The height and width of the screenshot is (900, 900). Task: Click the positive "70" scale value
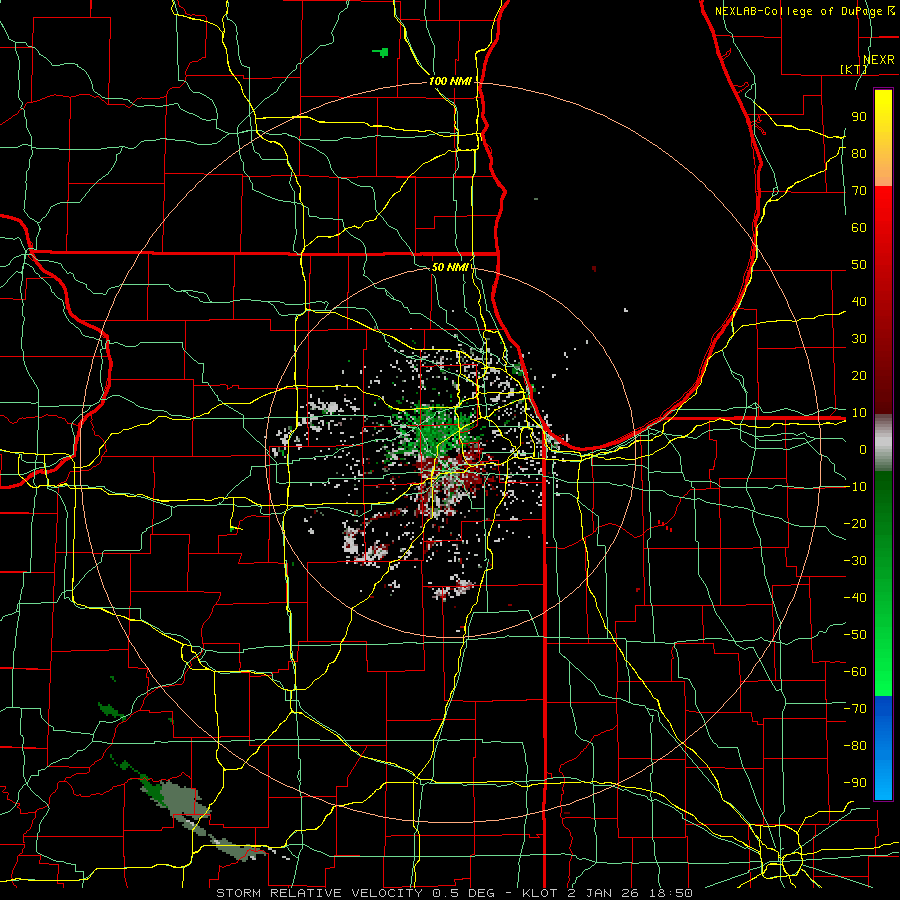[x=859, y=191]
